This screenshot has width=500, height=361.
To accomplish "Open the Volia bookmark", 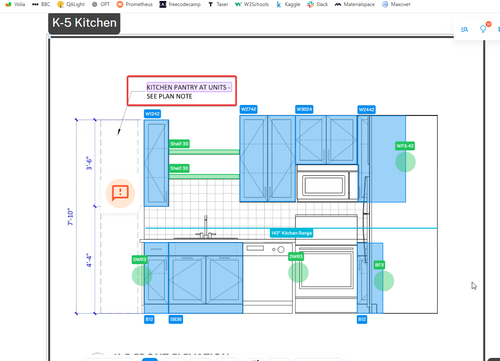I will click(15, 4).
